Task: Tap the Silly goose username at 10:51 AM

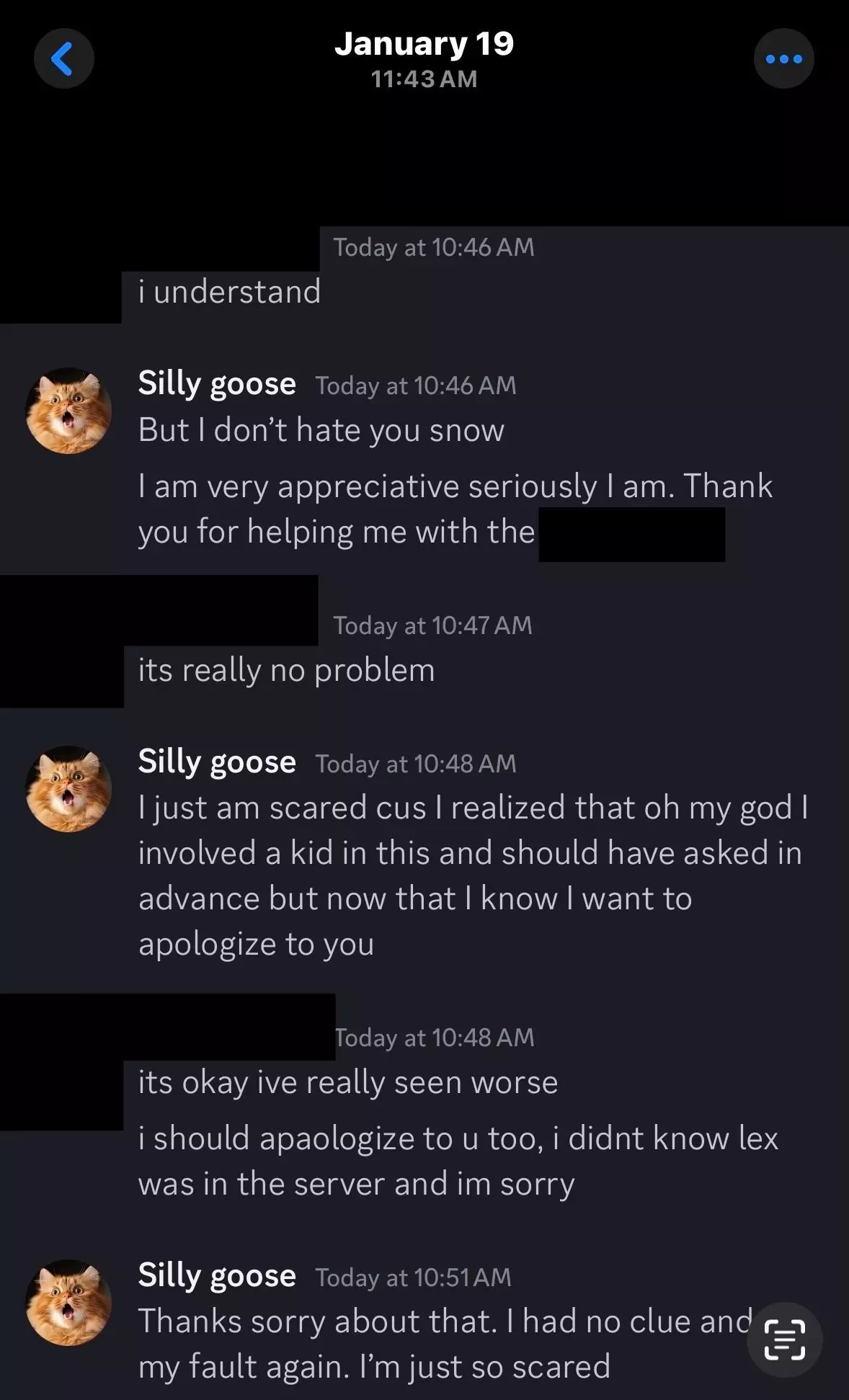Action: pos(217,1275)
